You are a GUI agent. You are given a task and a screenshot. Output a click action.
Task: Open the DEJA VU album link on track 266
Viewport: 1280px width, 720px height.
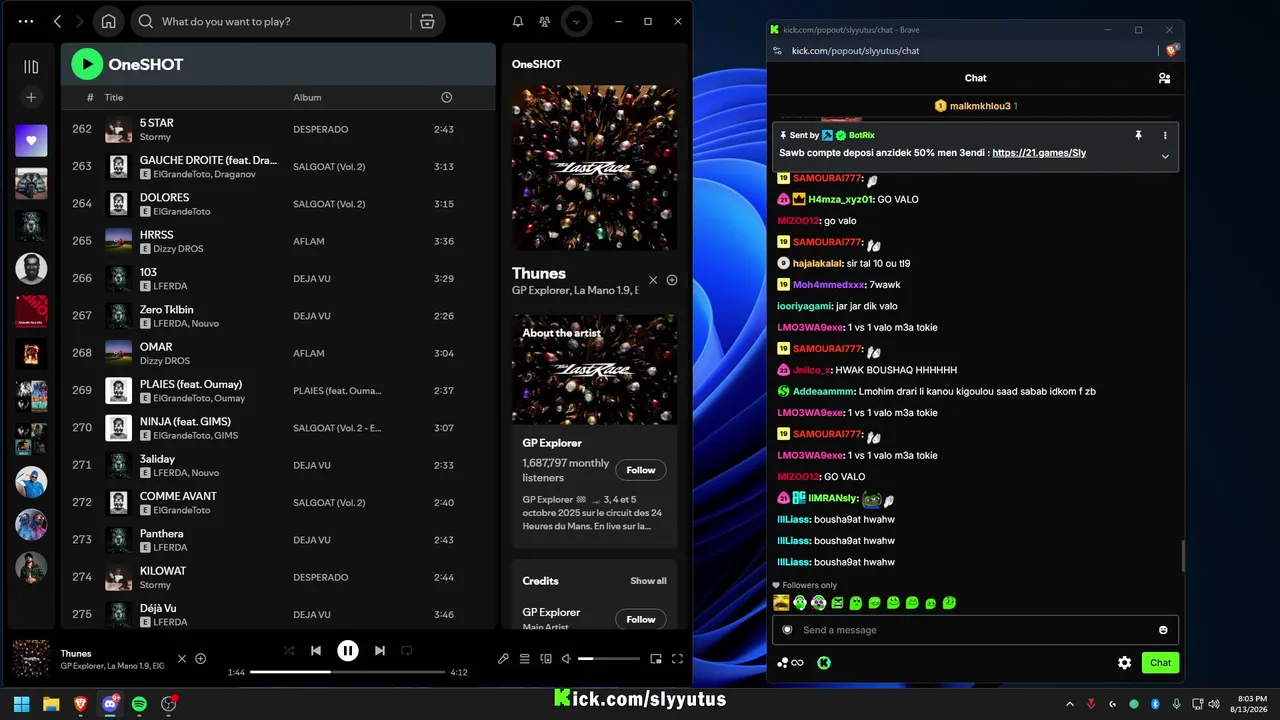(x=311, y=279)
